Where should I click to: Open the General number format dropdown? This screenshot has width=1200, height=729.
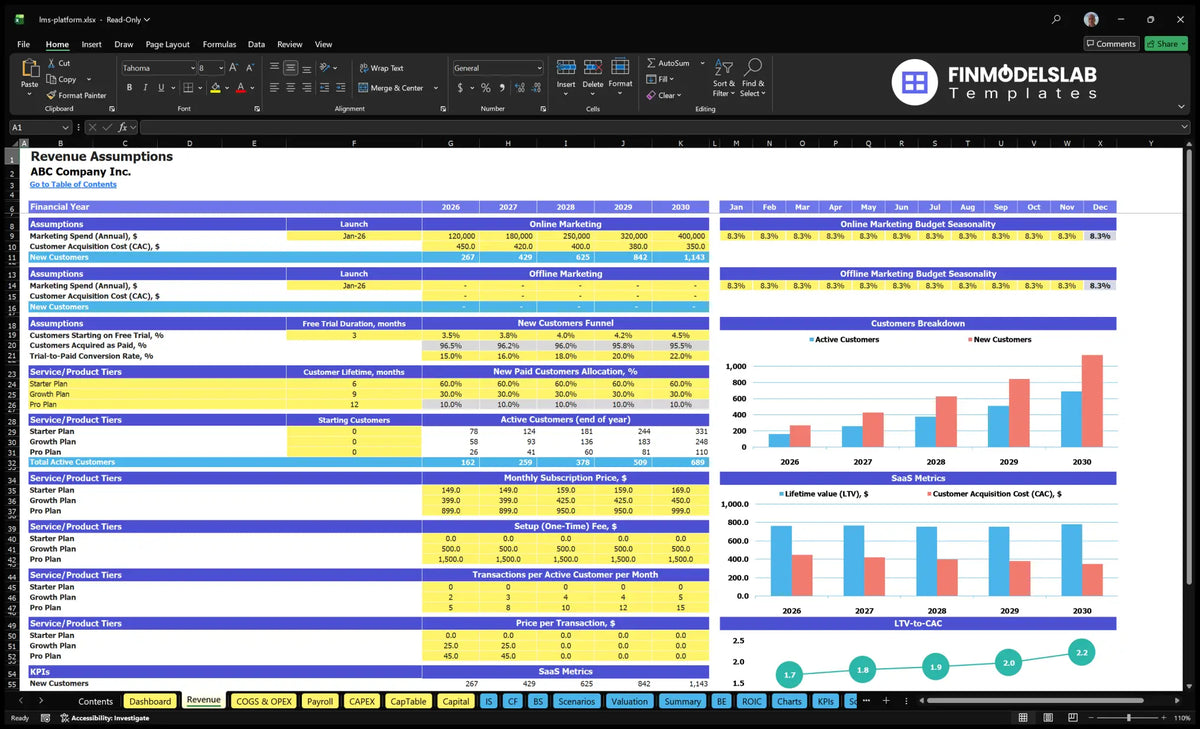tap(539, 68)
